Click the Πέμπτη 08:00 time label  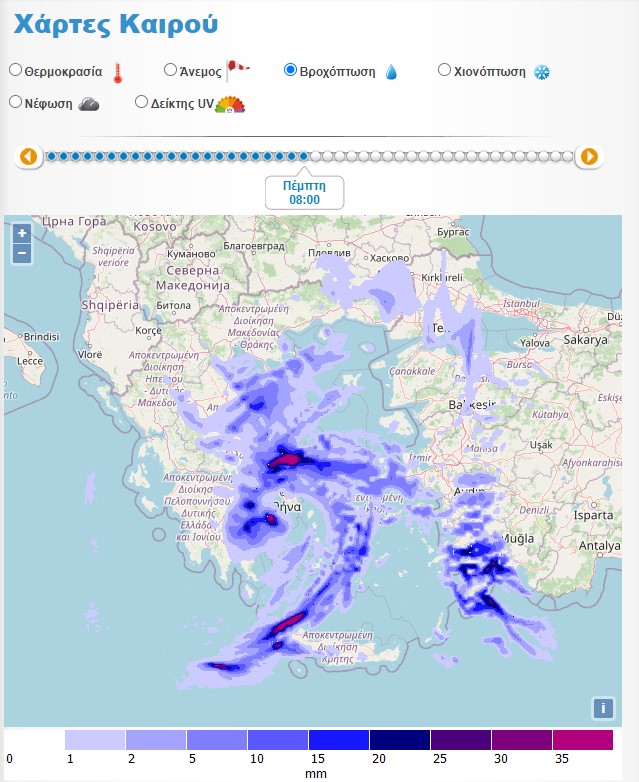[x=304, y=192]
